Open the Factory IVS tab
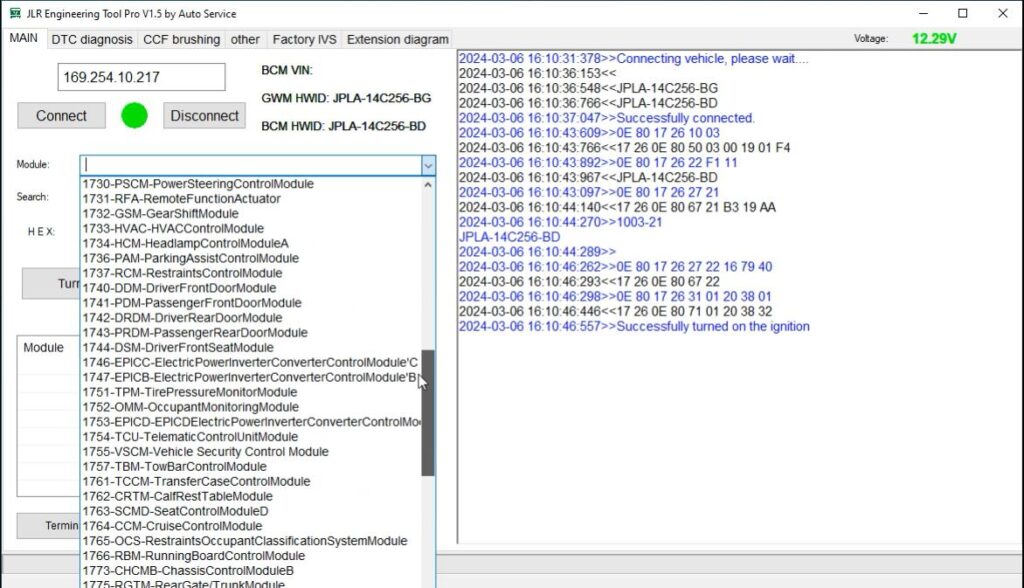Viewport: 1024px width, 588px height. tap(304, 39)
